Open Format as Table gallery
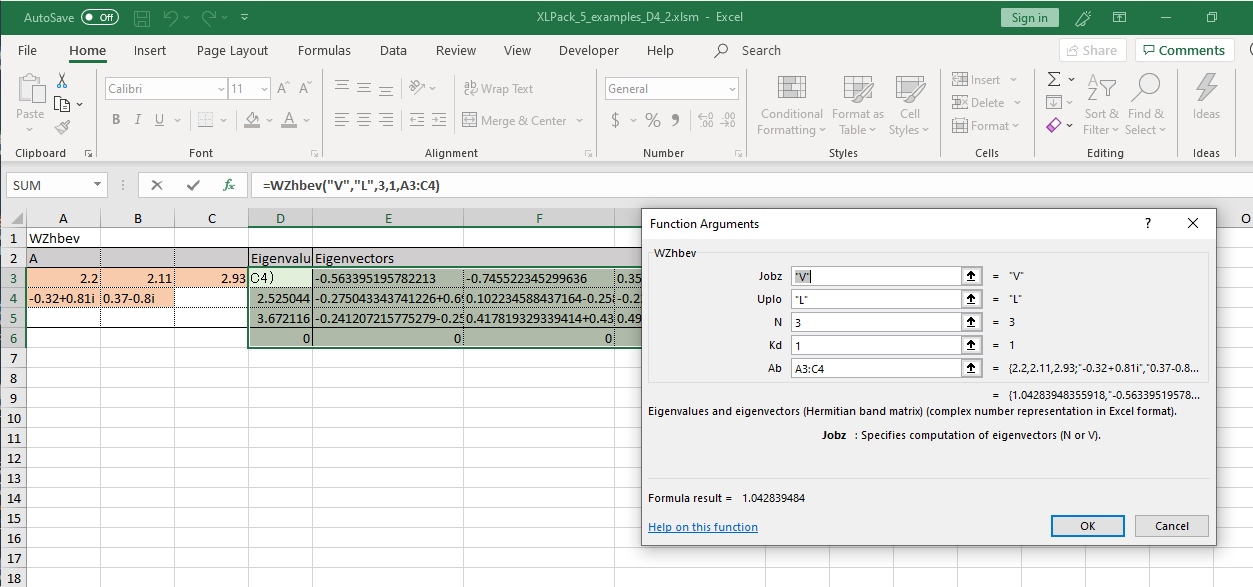1253x587 pixels. (858, 105)
